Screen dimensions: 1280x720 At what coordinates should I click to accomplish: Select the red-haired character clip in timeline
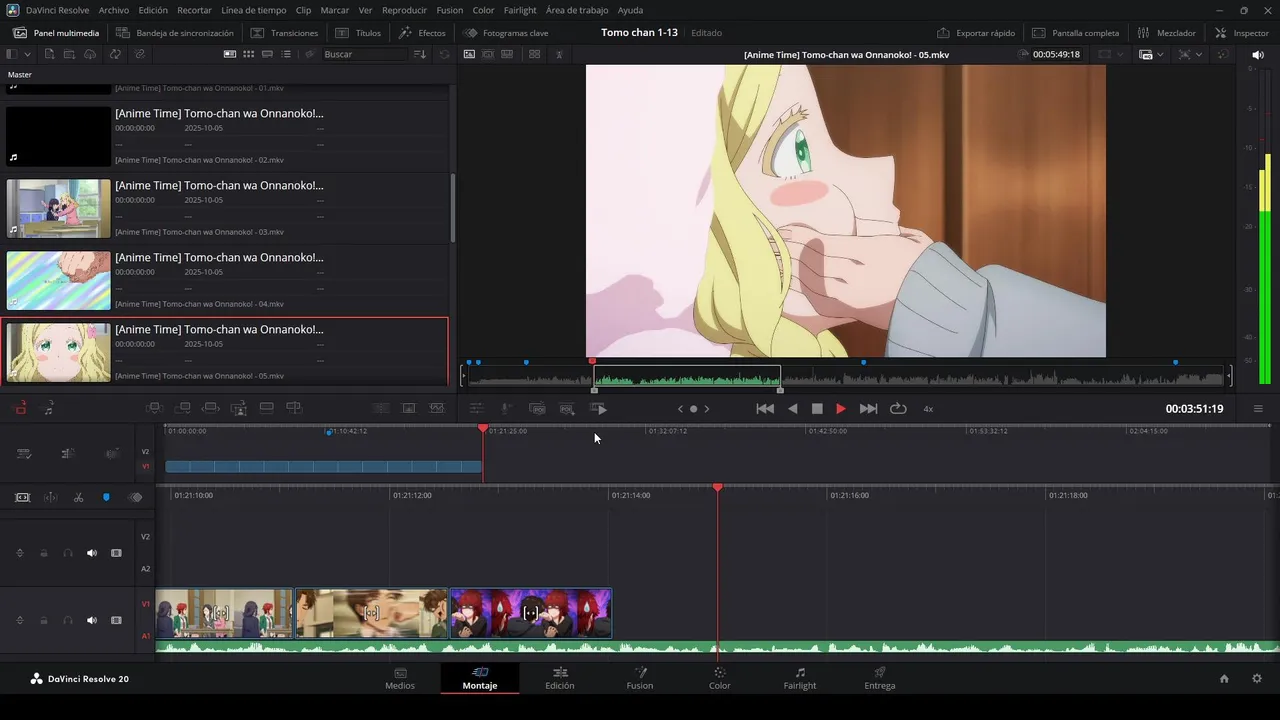coord(531,612)
